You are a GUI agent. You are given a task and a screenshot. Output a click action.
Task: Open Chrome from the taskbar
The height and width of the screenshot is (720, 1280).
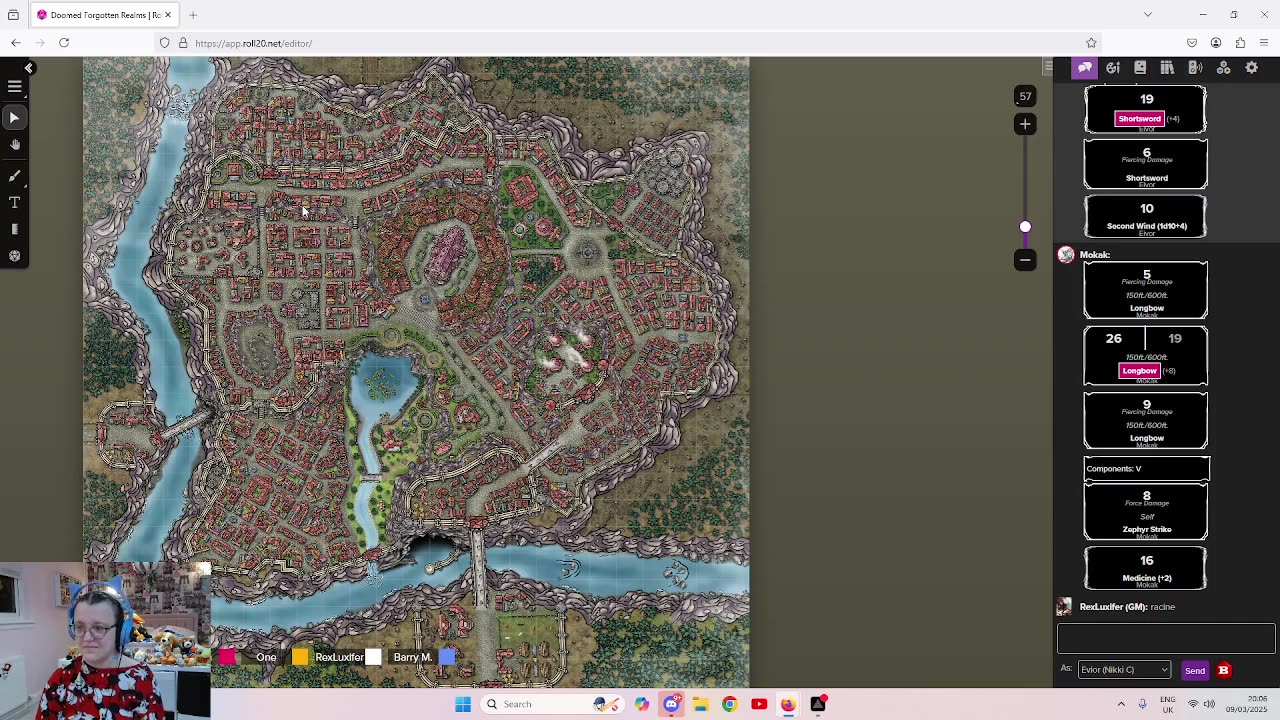tap(729, 704)
